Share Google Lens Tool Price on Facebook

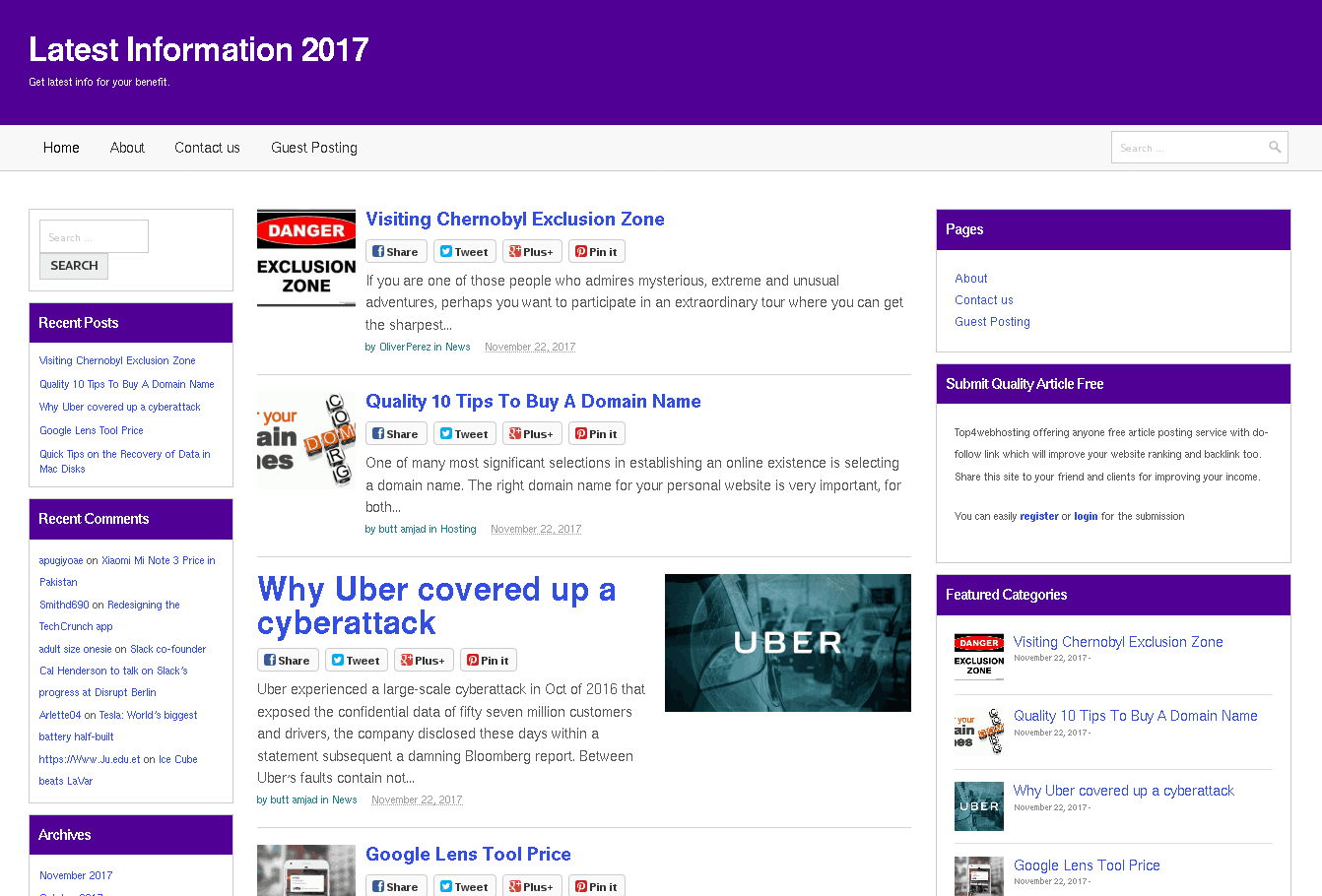click(x=396, y=886)
